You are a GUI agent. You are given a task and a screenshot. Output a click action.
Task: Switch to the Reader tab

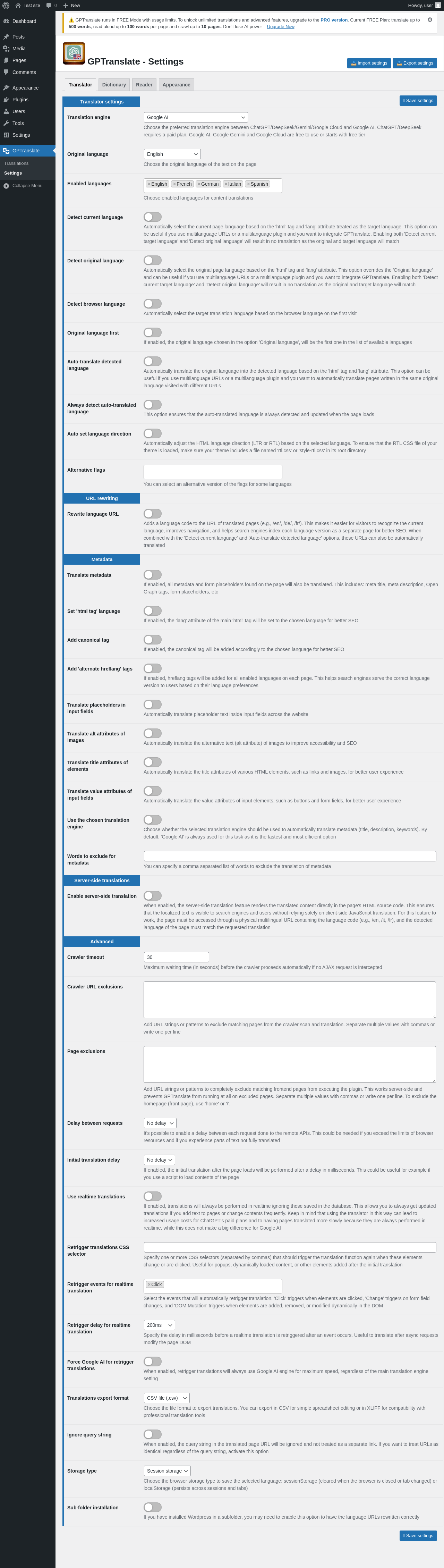(144, 85)
